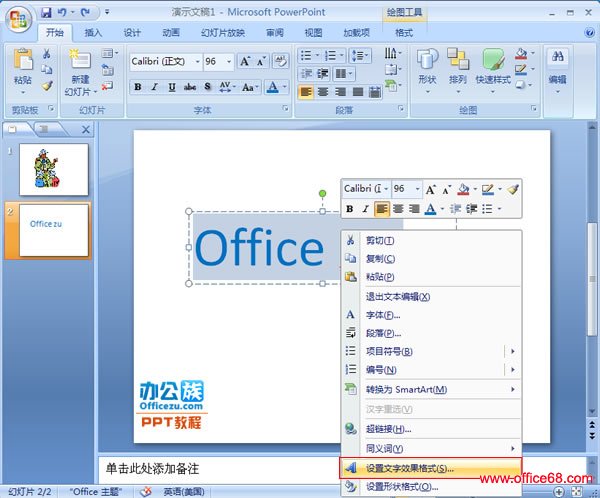
Task: Click text direction icon in ribbon
Action: (390, 53)
